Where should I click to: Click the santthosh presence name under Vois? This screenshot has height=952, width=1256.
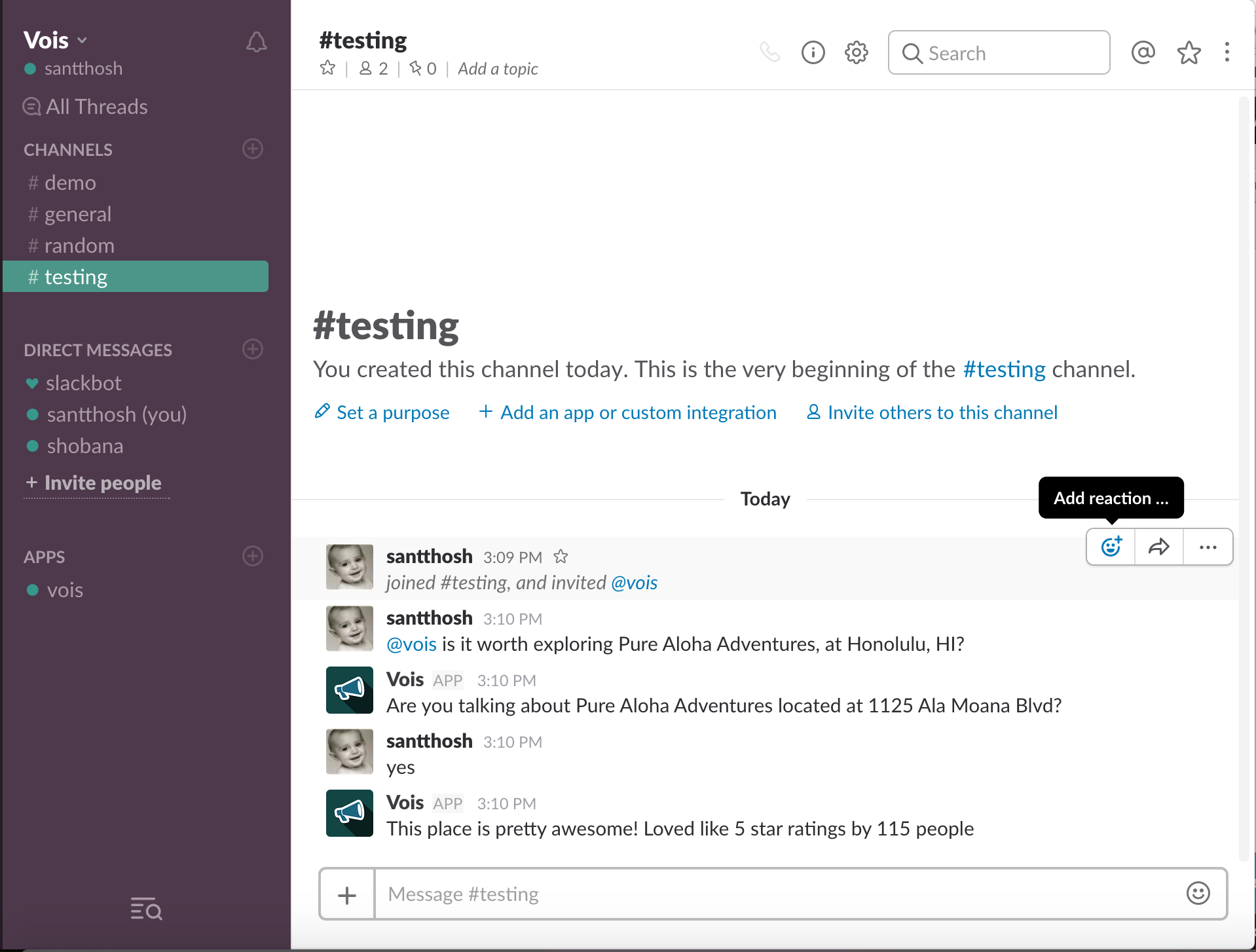click(83, 69)
